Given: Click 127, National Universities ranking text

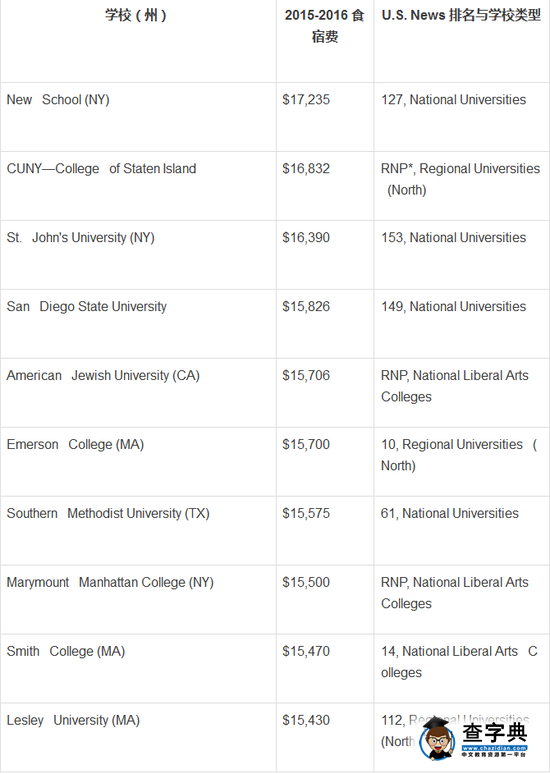Looking at the screenshot, I should (453, 100).
